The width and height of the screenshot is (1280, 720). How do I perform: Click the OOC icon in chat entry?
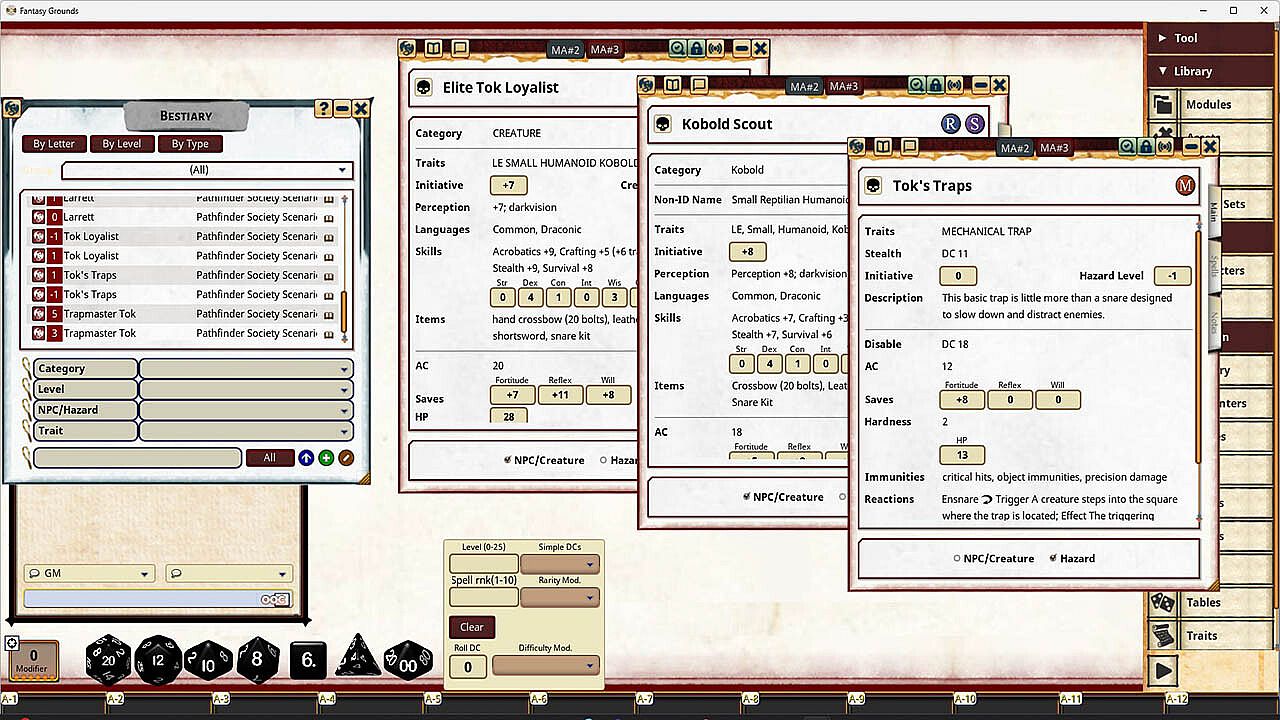point(275,599)
